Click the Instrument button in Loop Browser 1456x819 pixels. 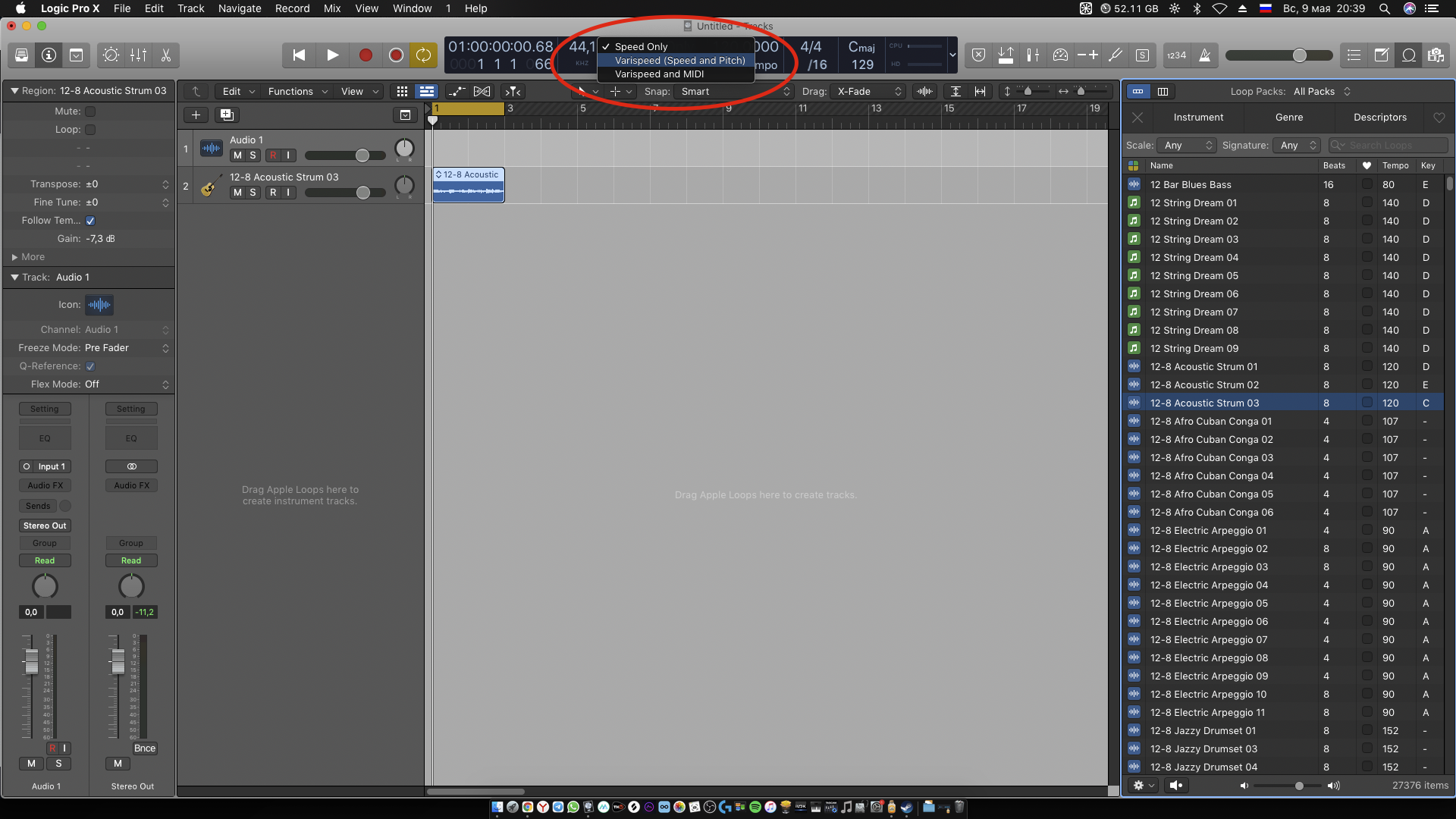tap(1198, 118)
